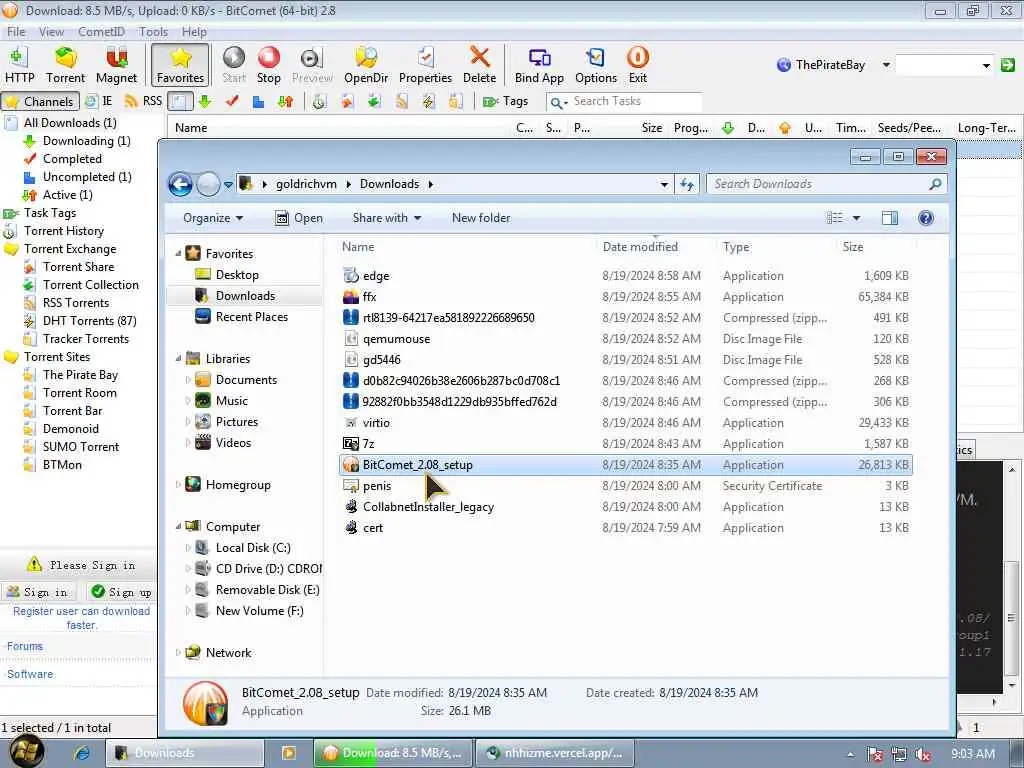Expand the Homegroup tree node
Screen dimensions: 1024x768
pyautogui.click(x=178, y=485)
